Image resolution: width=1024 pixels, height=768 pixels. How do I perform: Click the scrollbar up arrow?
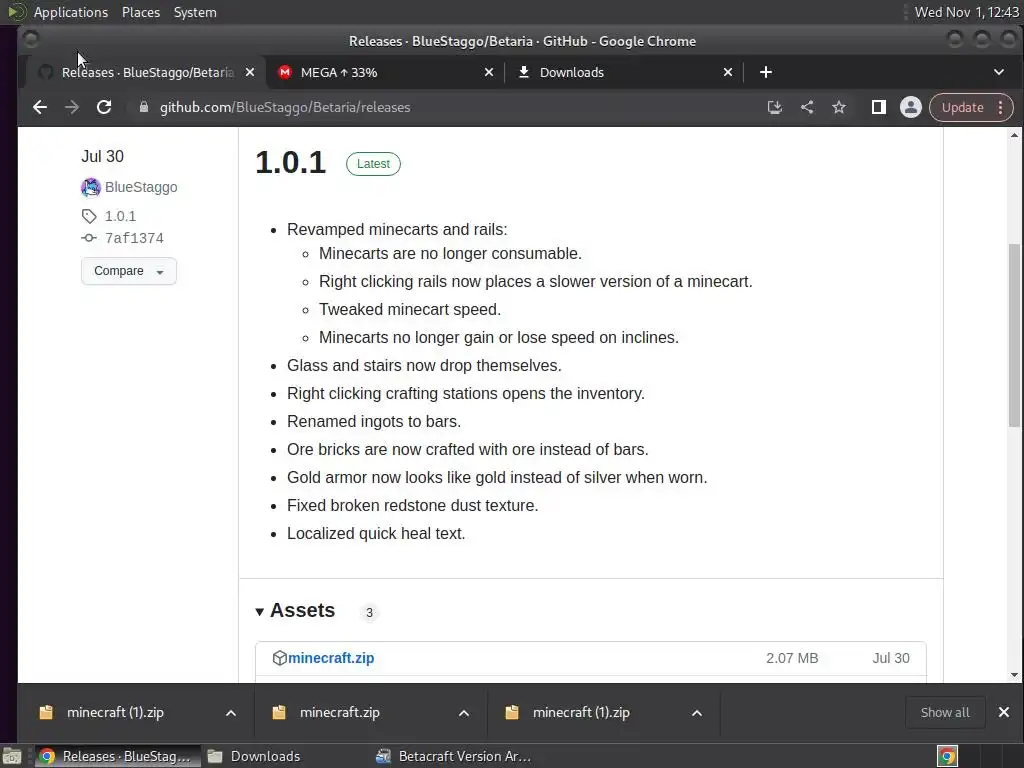pos(1014,135)
